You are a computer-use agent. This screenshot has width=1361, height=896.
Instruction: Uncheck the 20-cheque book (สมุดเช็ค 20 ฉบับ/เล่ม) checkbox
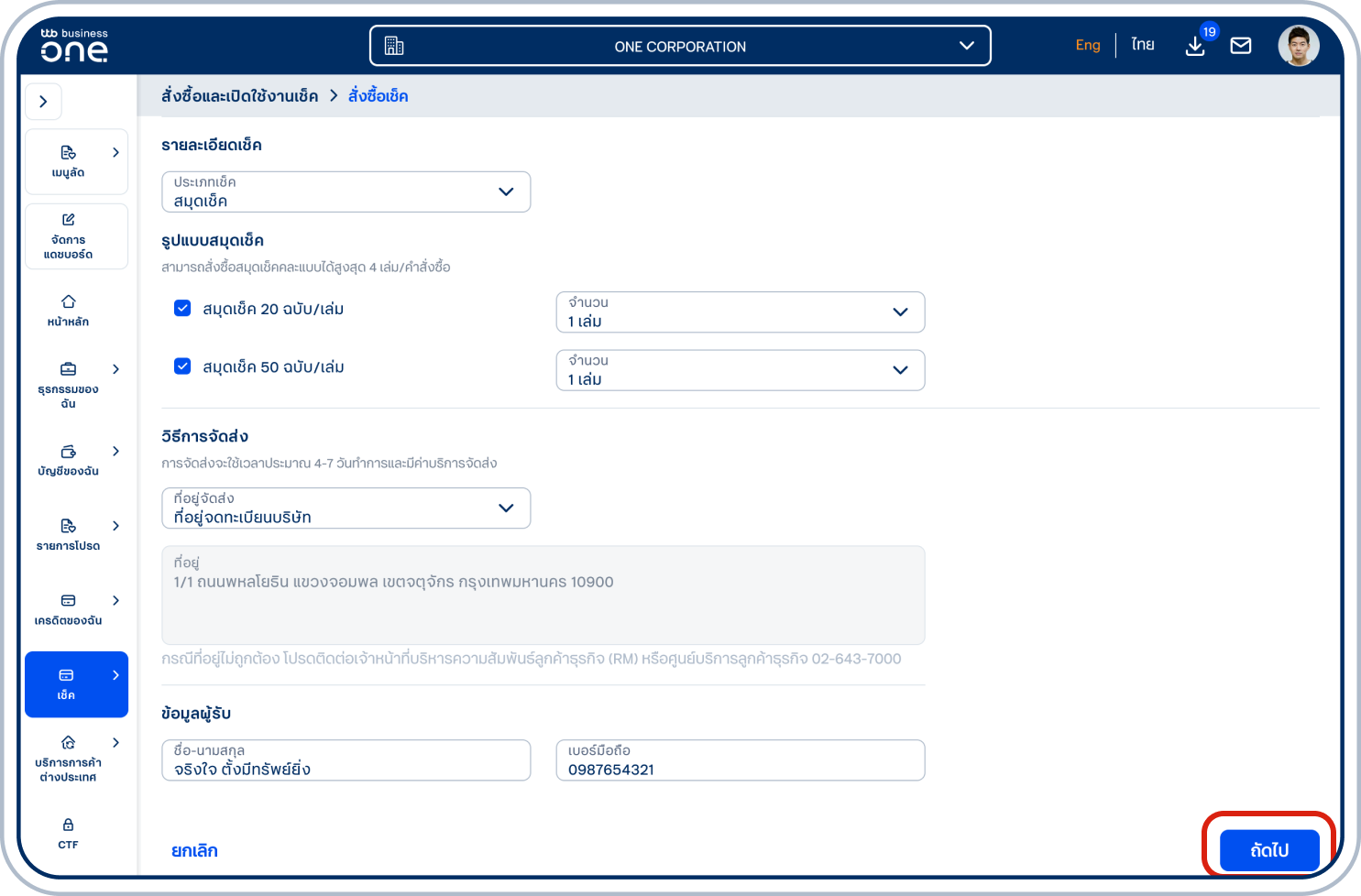click(x=182, y=309)
